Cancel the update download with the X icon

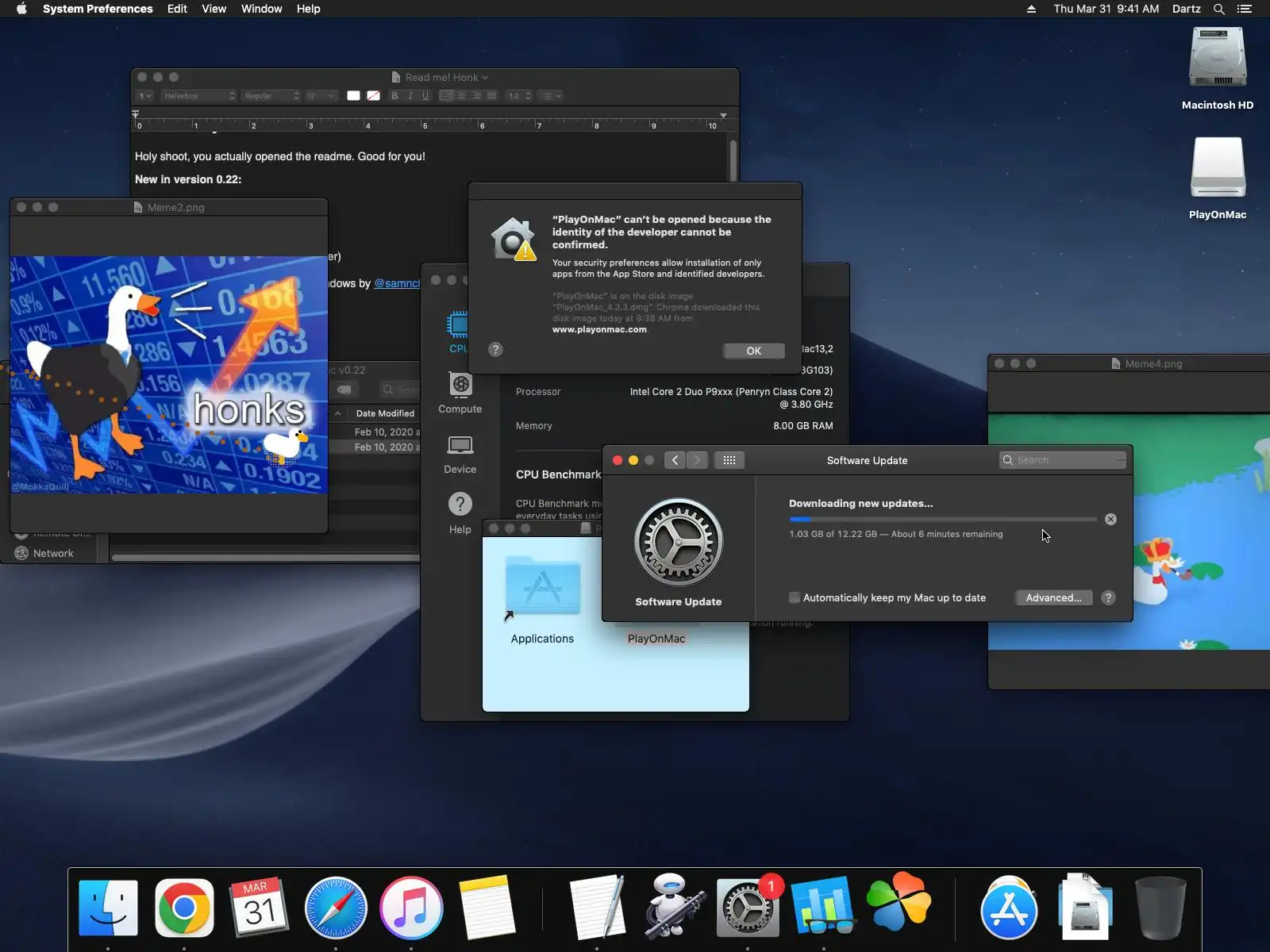1110,519
